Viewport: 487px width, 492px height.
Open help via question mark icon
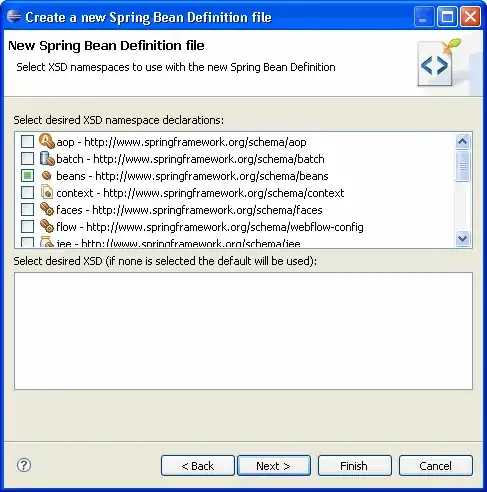coord(24,465)
